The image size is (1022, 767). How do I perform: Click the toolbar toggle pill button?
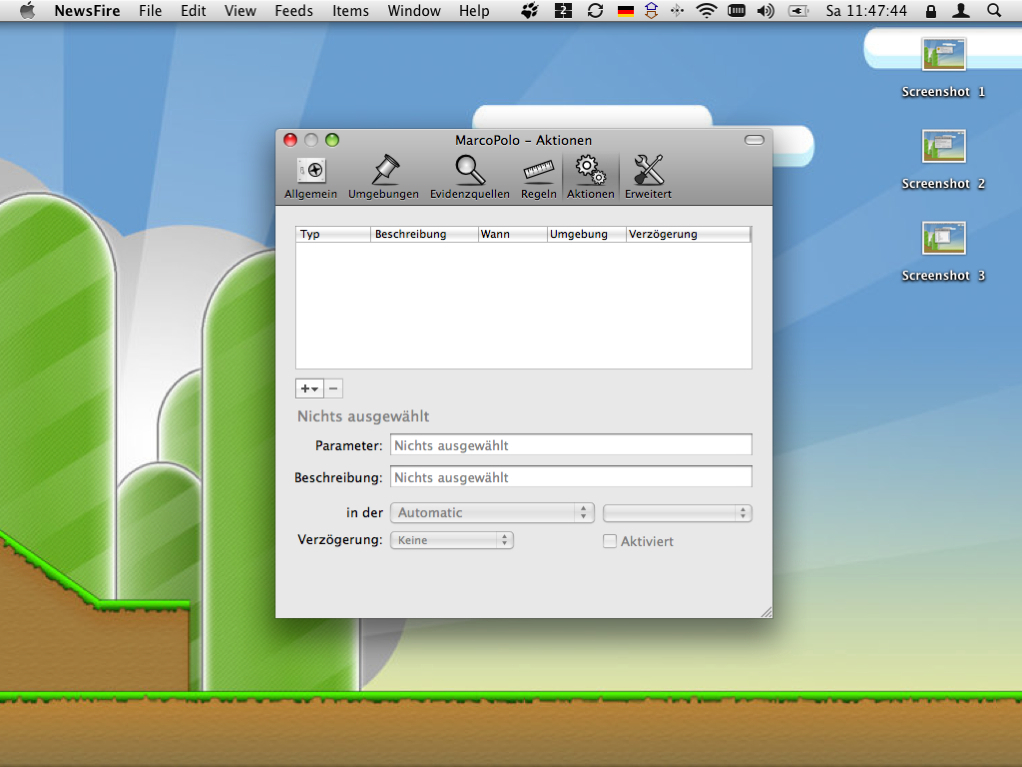[x=754, y=140]
